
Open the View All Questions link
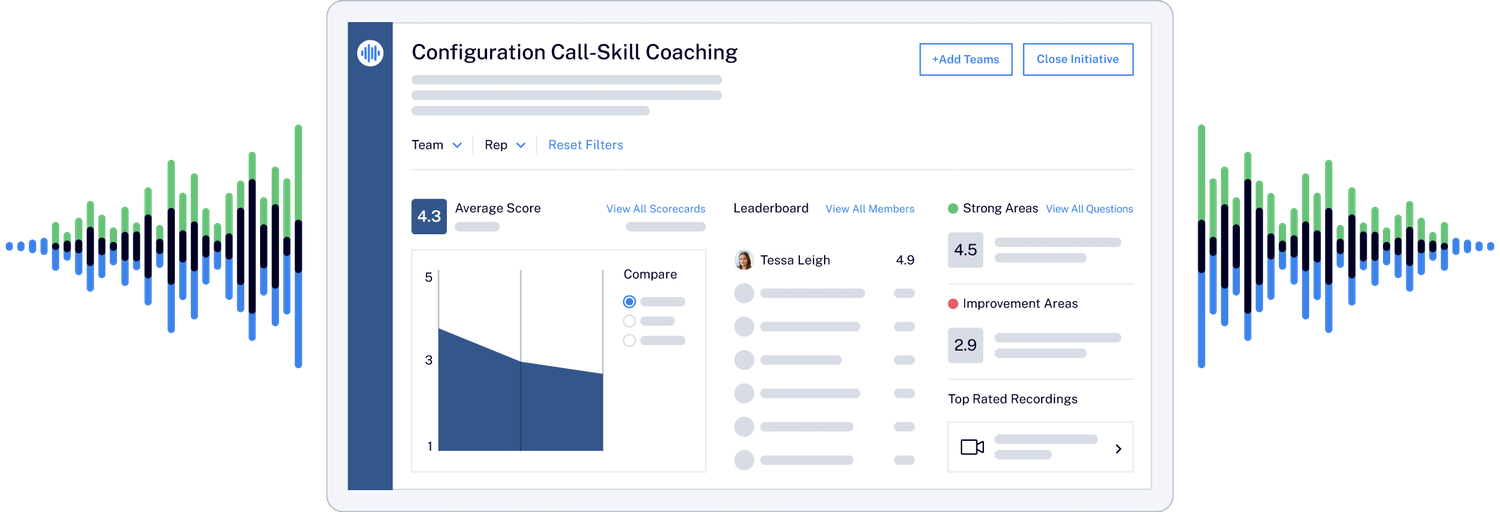[x=1089, y=209]
